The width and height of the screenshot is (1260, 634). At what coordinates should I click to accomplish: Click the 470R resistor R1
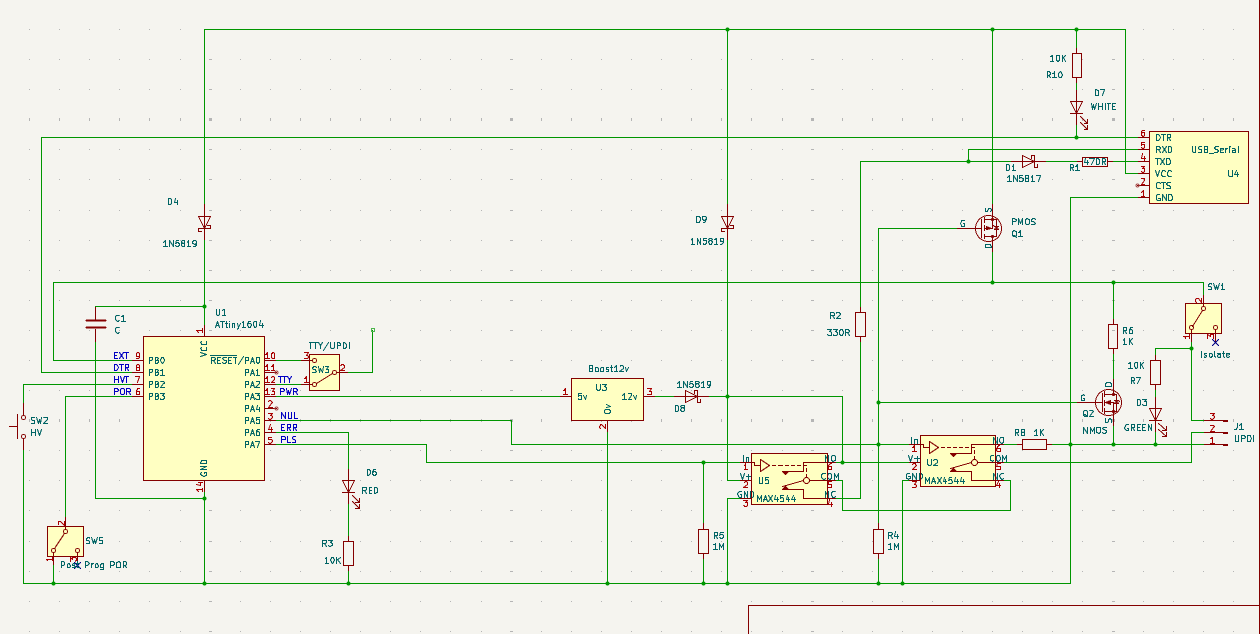tap(1095, 161)
